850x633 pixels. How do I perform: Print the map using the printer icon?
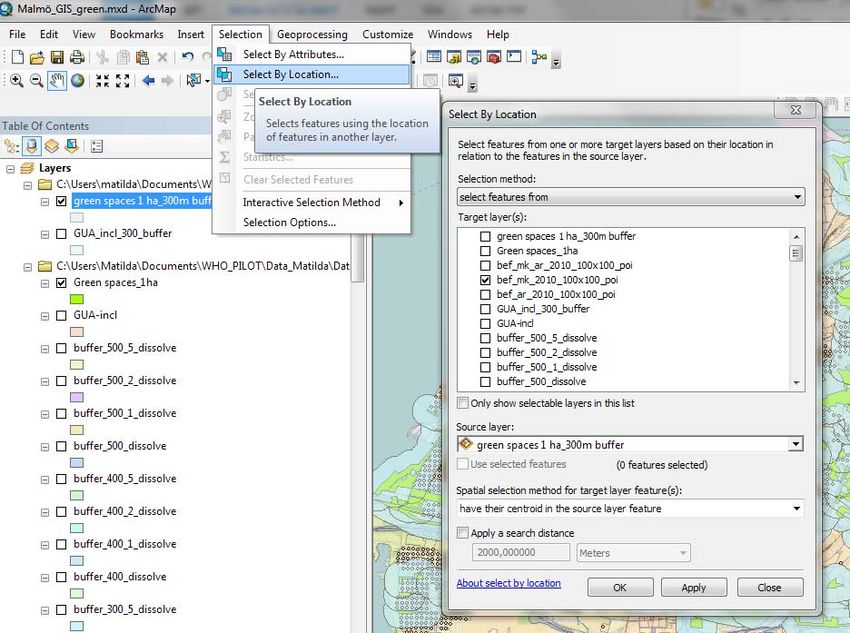coord(77,57)
